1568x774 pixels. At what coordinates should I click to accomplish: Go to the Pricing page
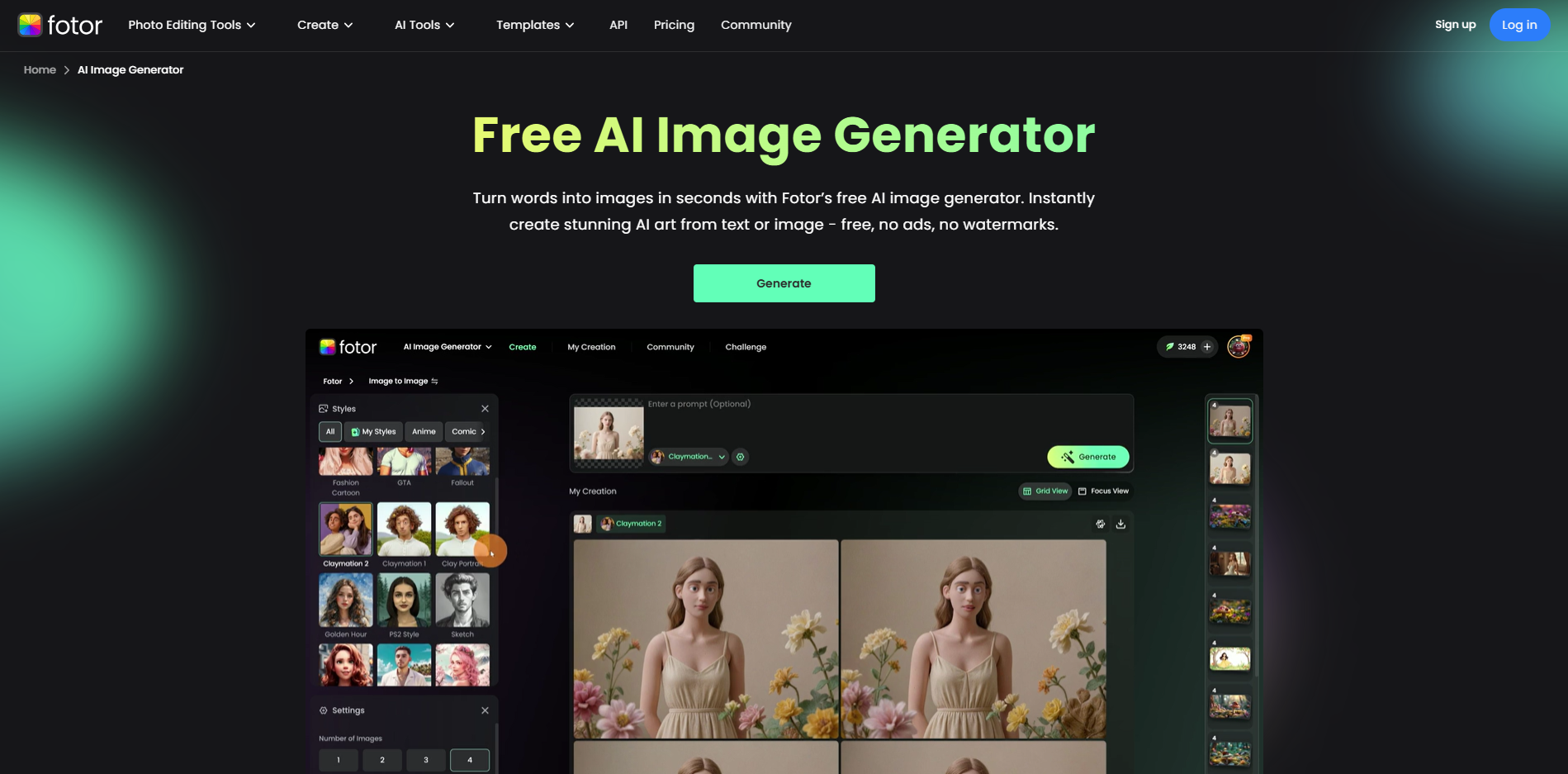click(674, 25)
